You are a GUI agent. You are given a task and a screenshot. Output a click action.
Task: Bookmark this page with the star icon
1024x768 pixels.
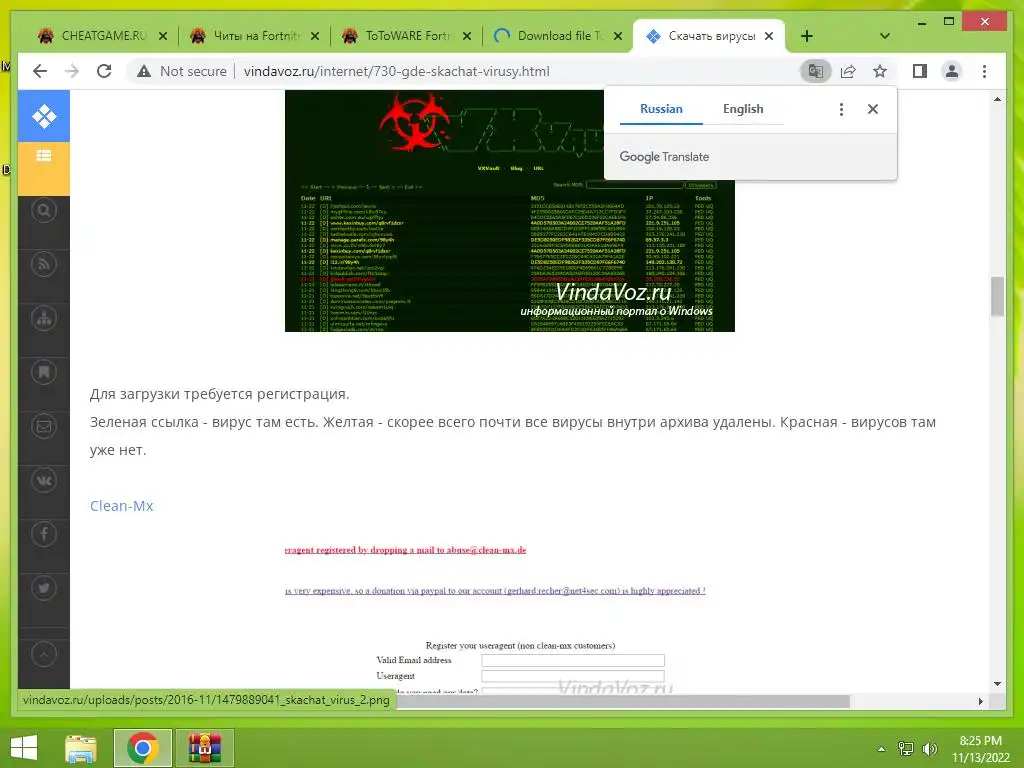tap(880, 71)
